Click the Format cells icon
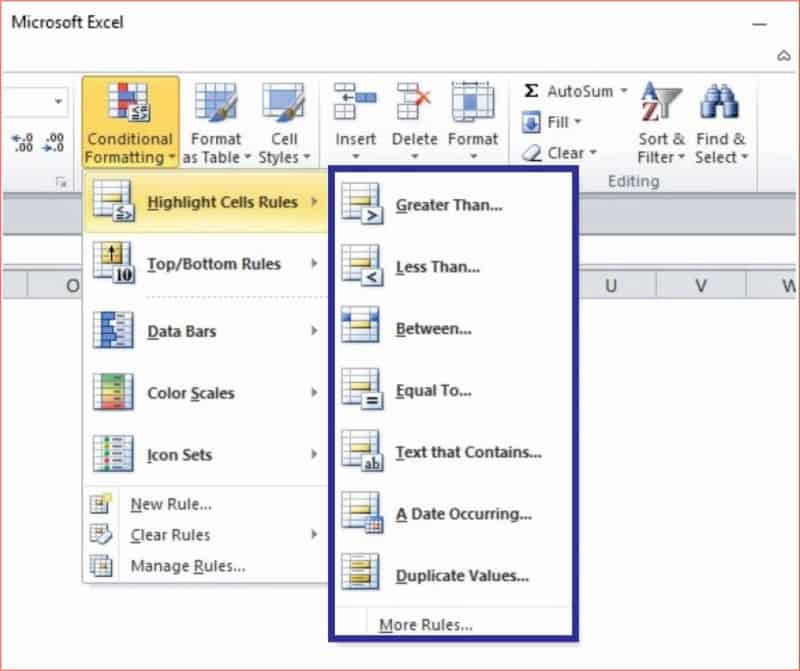 pyautogui.click(x=473, y=102)
